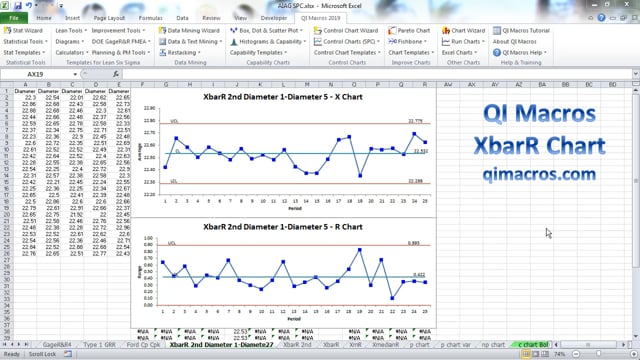Expand the Capability Templates dropdown
Image resolution: width=640 pixels, height=360 pixels.
click(258, 53)
